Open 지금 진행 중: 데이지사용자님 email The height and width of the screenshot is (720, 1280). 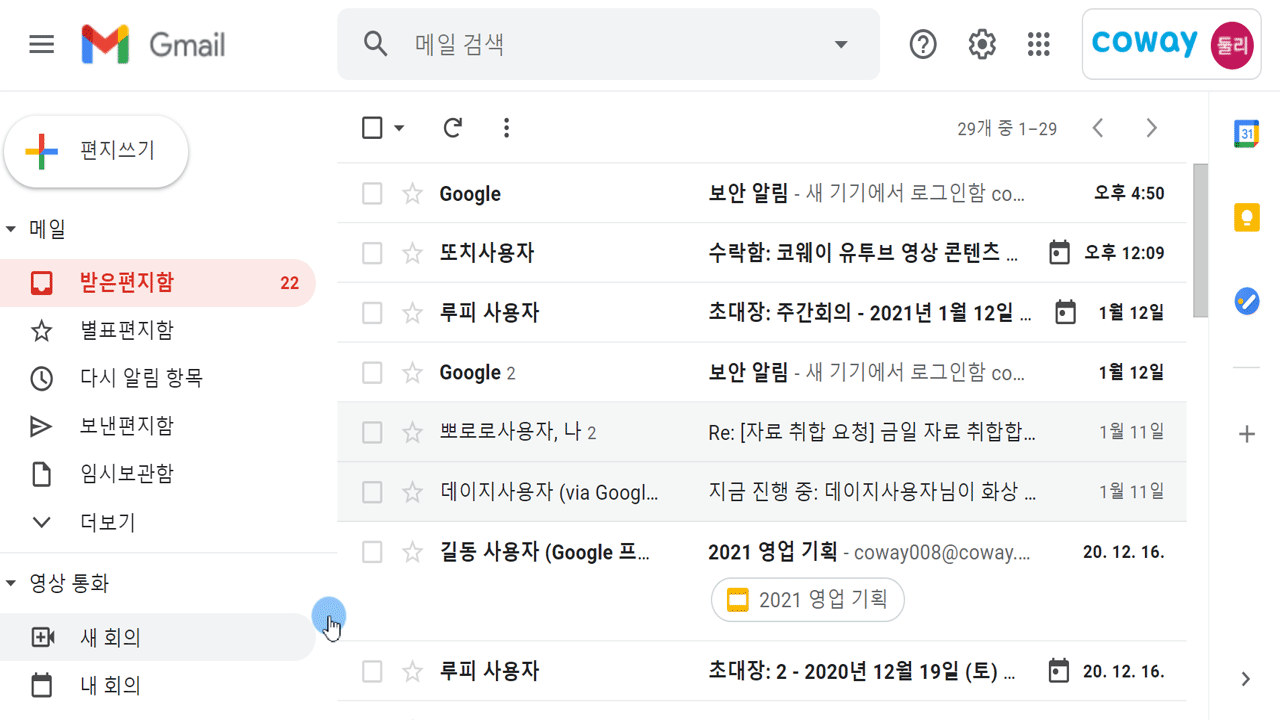[872, 492]
